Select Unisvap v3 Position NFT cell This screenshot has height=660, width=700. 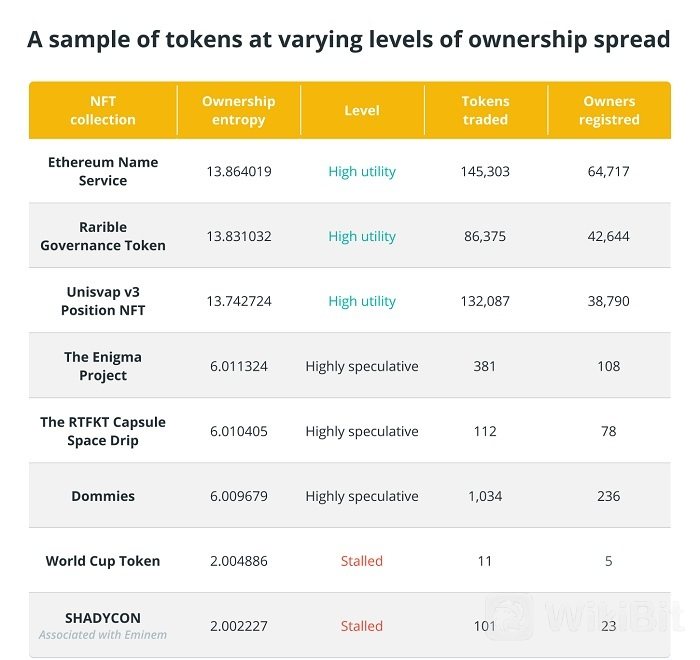pos(103,301)
